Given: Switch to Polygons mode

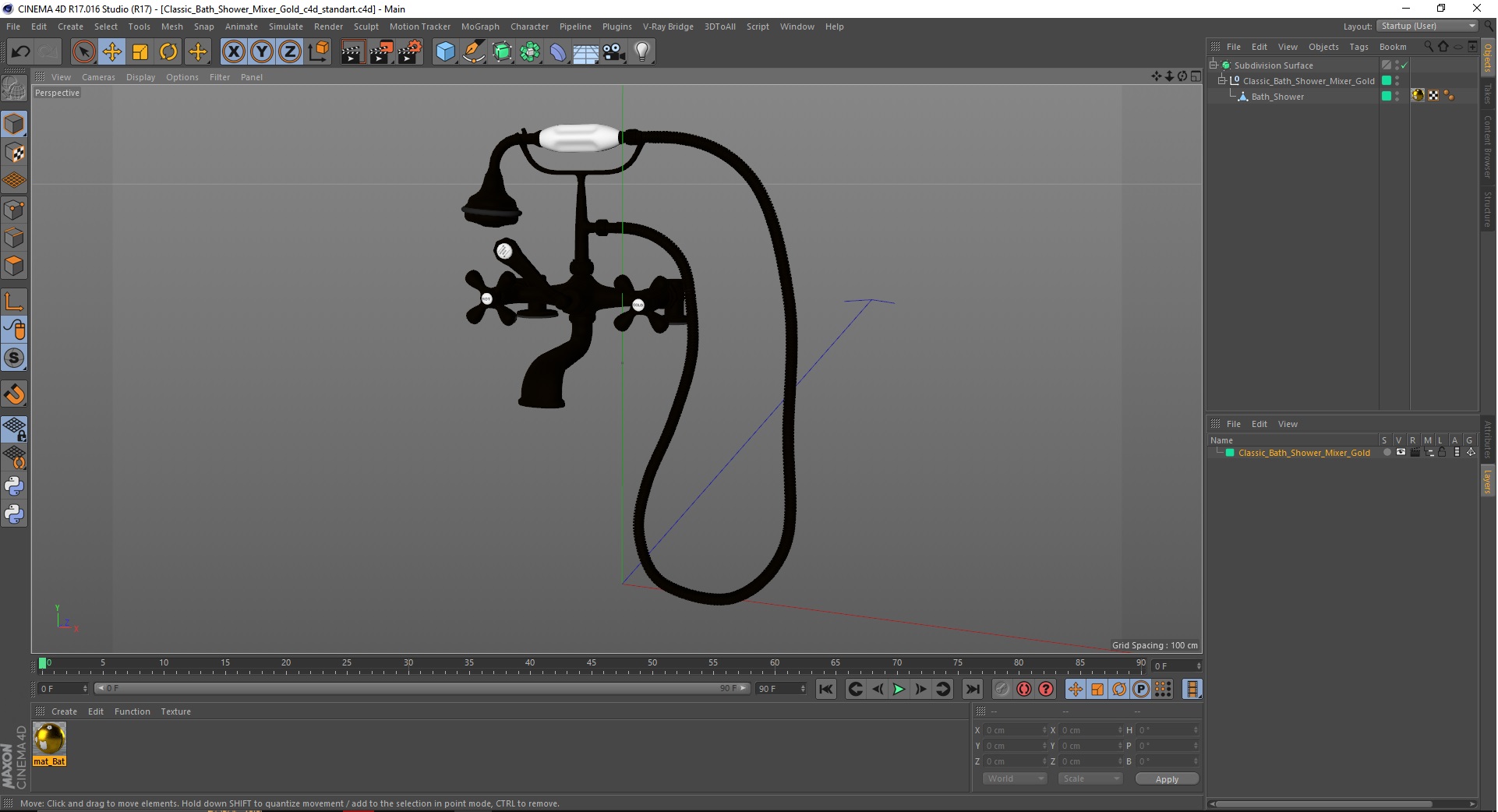Looking at the screenshot, I should click(14, 266).
